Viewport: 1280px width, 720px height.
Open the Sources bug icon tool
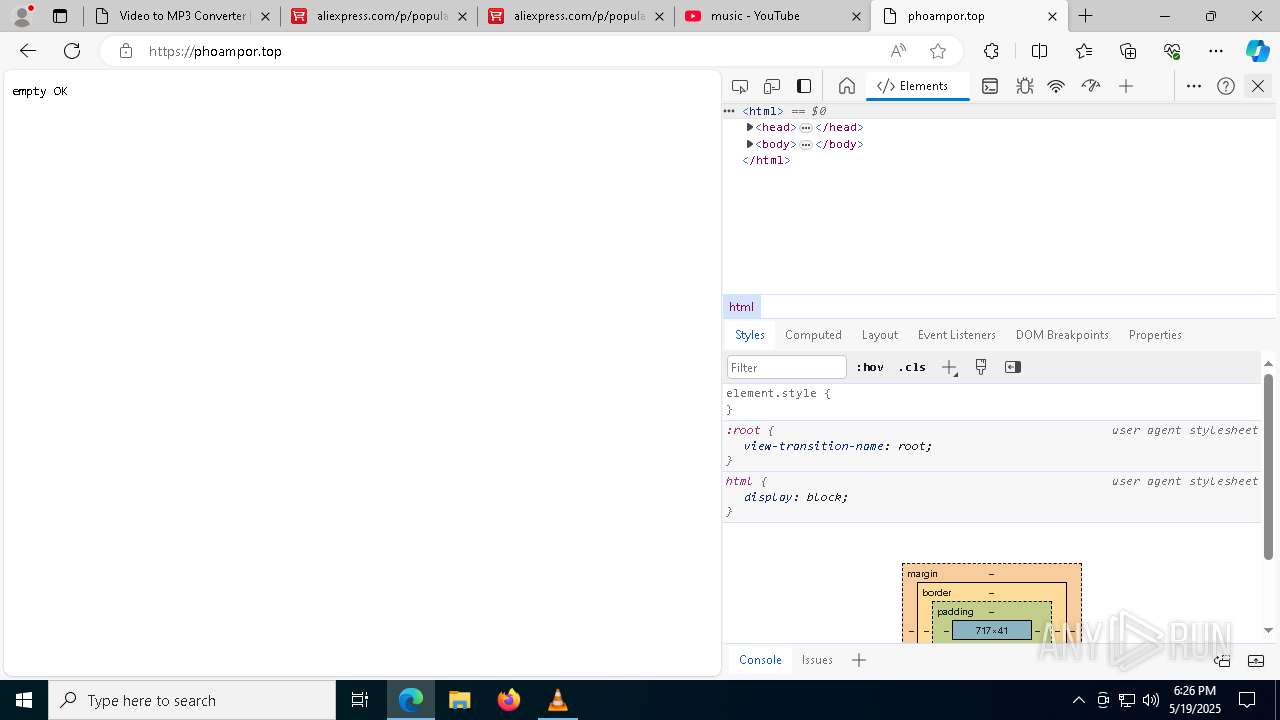[1025, 86]
